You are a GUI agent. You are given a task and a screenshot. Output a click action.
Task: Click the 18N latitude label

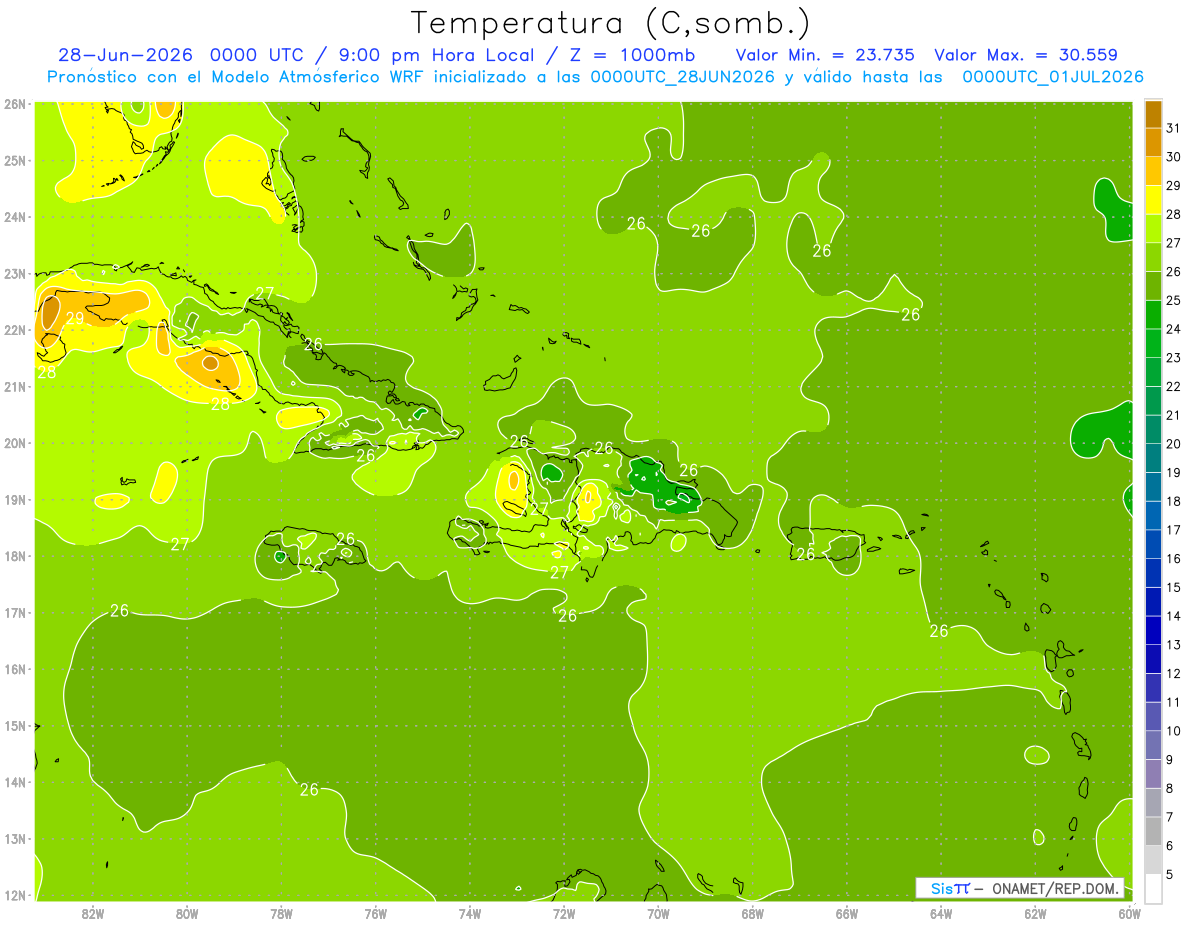(14, 556)
